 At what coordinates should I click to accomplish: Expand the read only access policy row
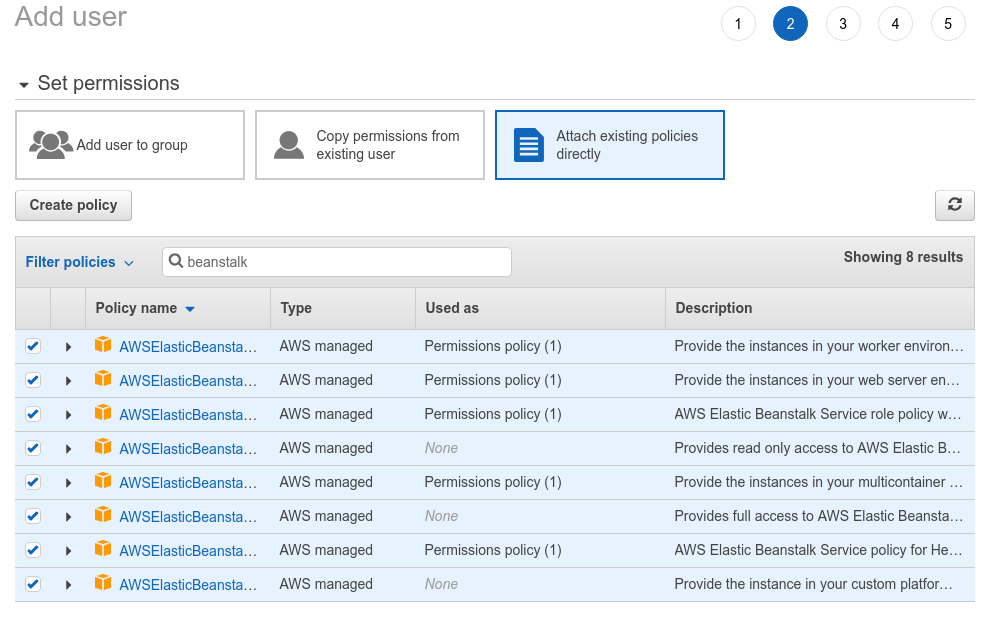(x=68, y=449)
